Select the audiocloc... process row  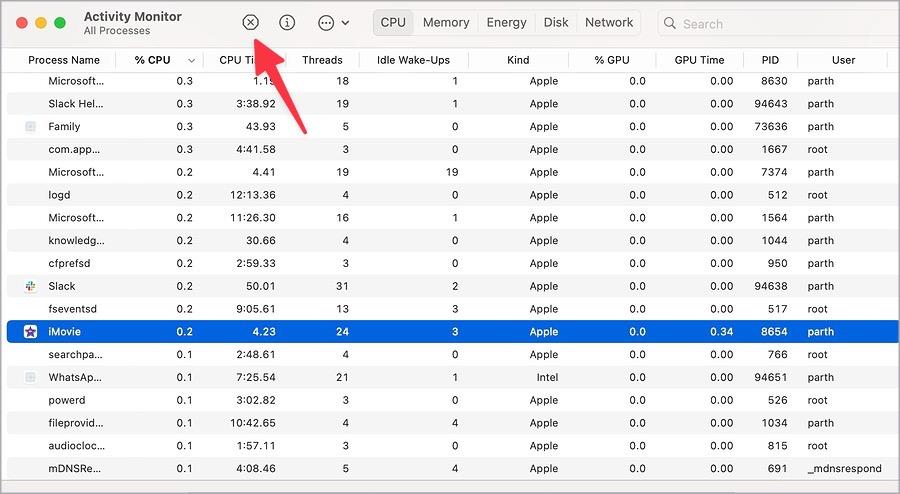[x=453, y=446]
